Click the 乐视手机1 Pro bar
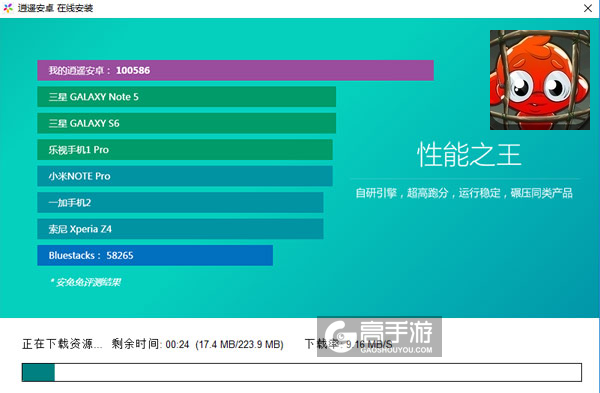 pos(185,150)
